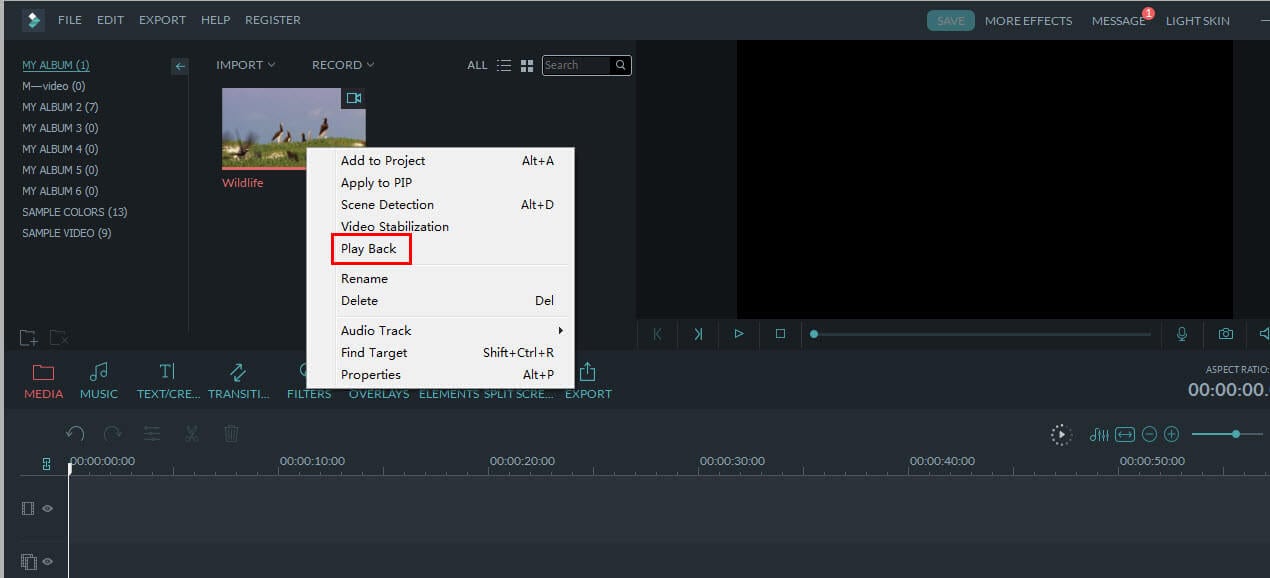Redo the last timeline action
This screenshot has width=1270, height=578.
click(113, 434)
